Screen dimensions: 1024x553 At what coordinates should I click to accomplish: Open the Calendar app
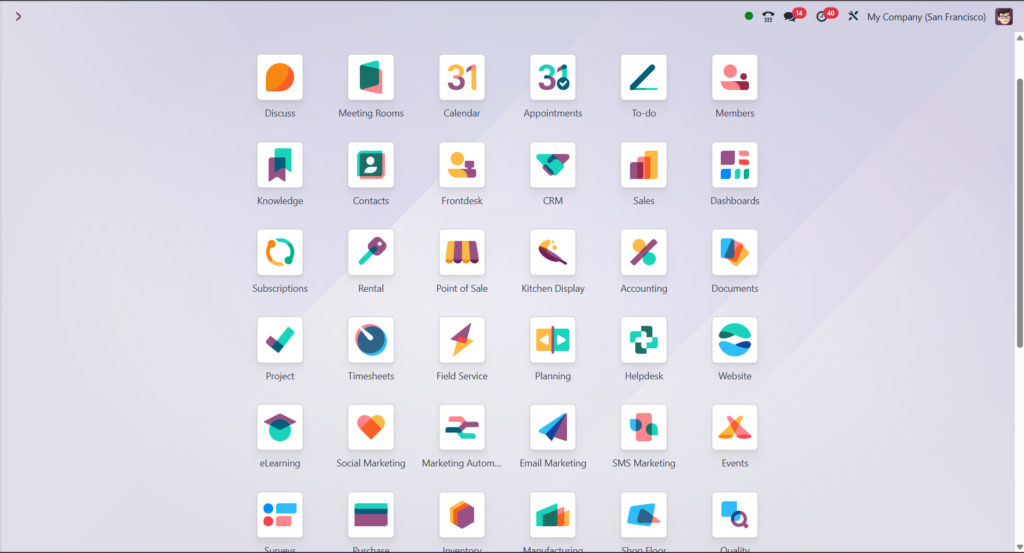462,78
